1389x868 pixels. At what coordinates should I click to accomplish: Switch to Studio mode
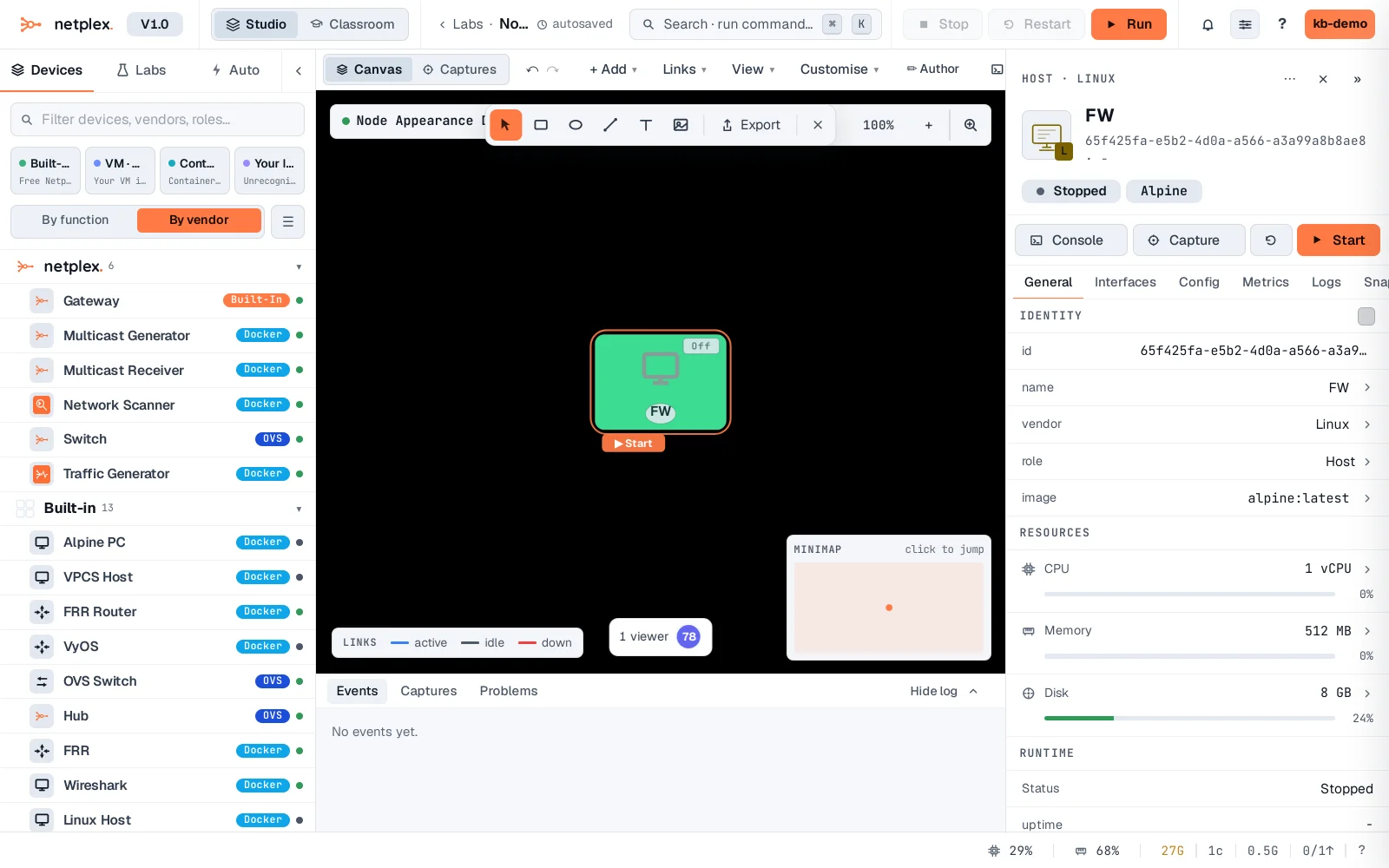click(x=256, y=24)
